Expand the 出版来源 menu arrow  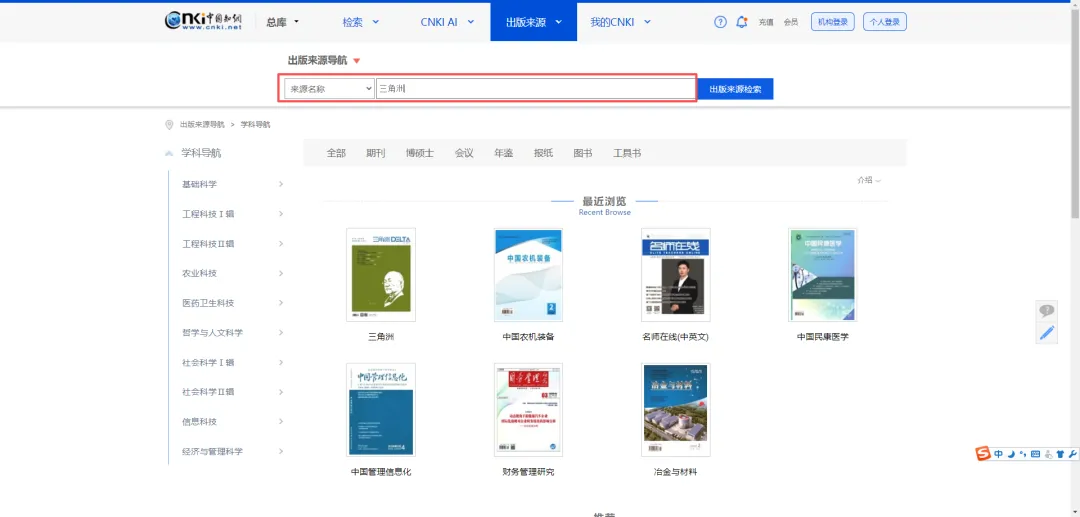pyautogui.click(x=559, y=22)
